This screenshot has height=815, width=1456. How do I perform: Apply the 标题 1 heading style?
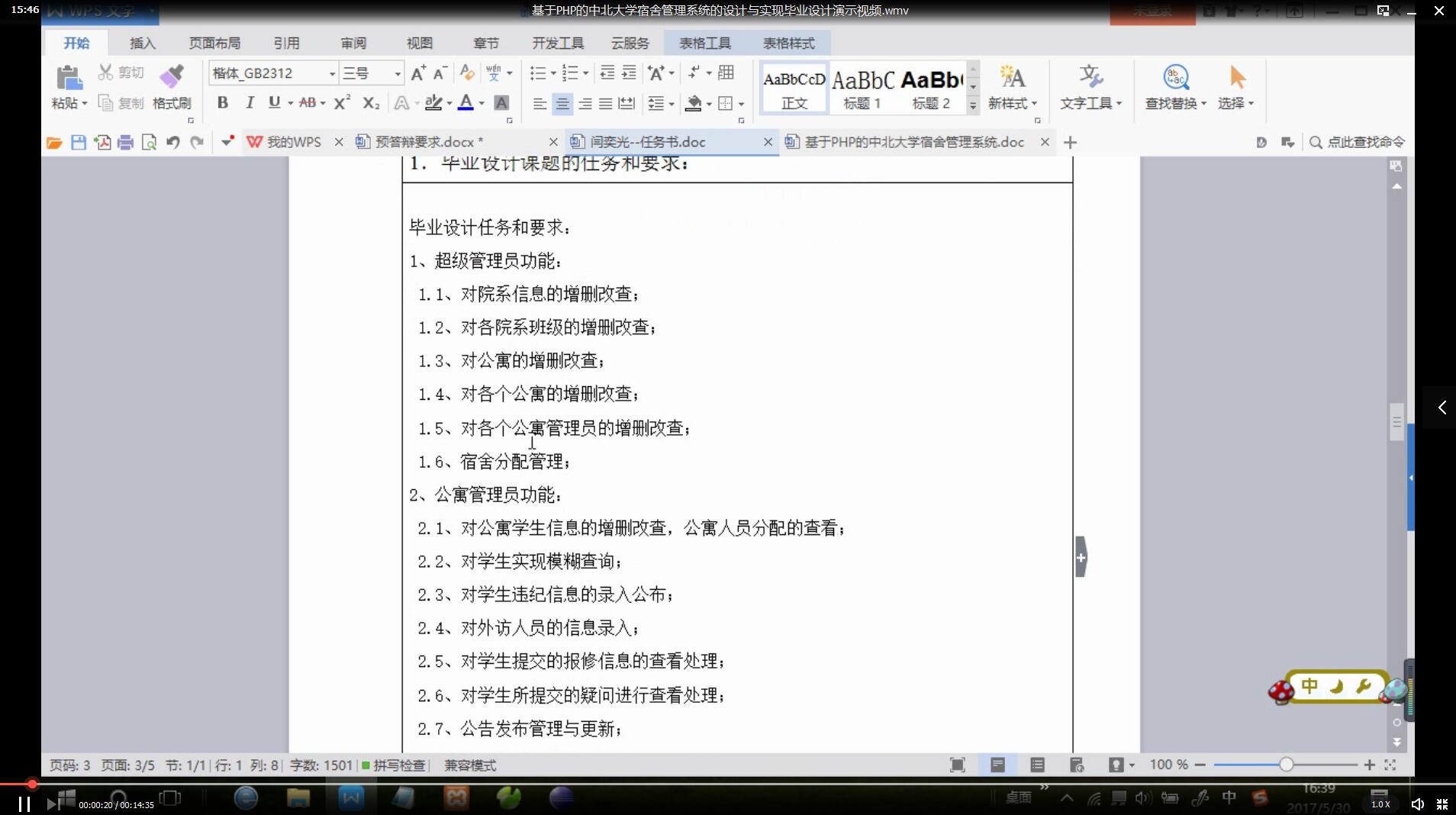coord(863,89)
